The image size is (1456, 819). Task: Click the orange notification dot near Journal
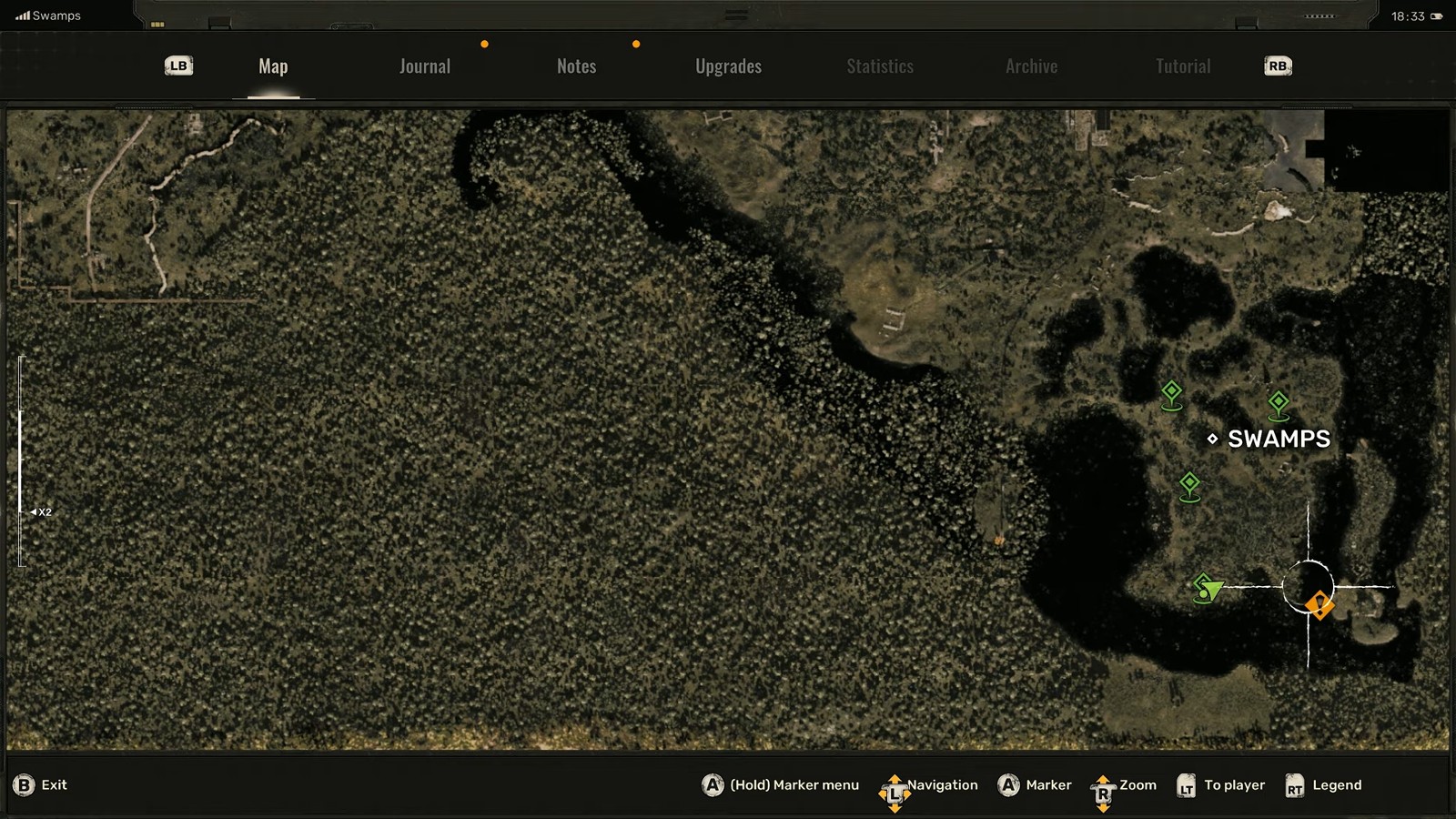click(x=484, y=44)
